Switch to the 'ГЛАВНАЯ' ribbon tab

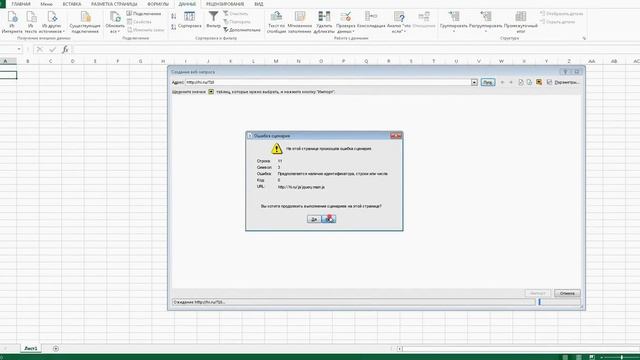coord(21,4)
